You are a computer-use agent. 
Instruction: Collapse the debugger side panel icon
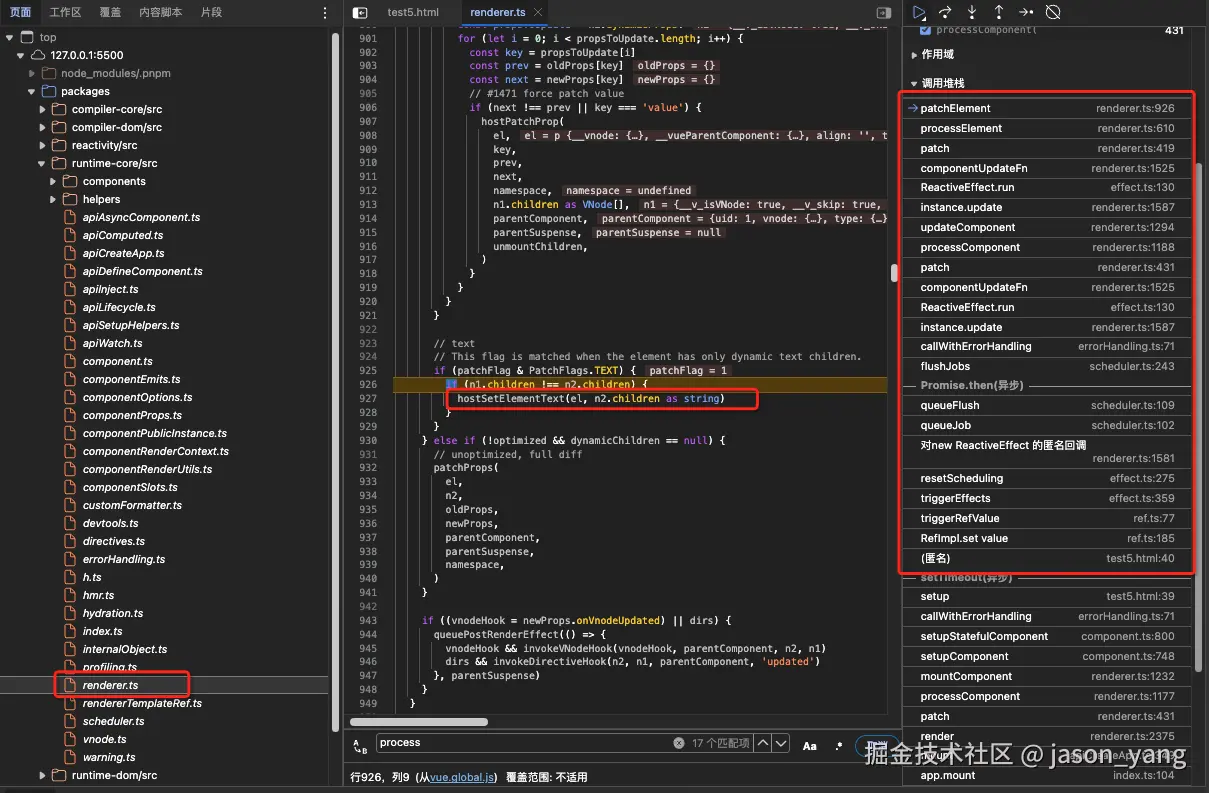[x=883, y=13]
